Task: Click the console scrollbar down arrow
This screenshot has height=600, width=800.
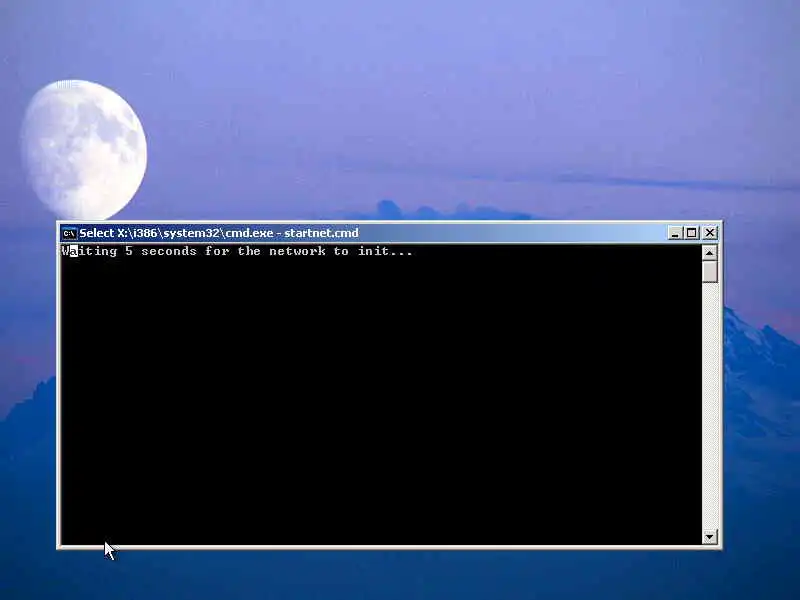Action: [x=710, y=537]
